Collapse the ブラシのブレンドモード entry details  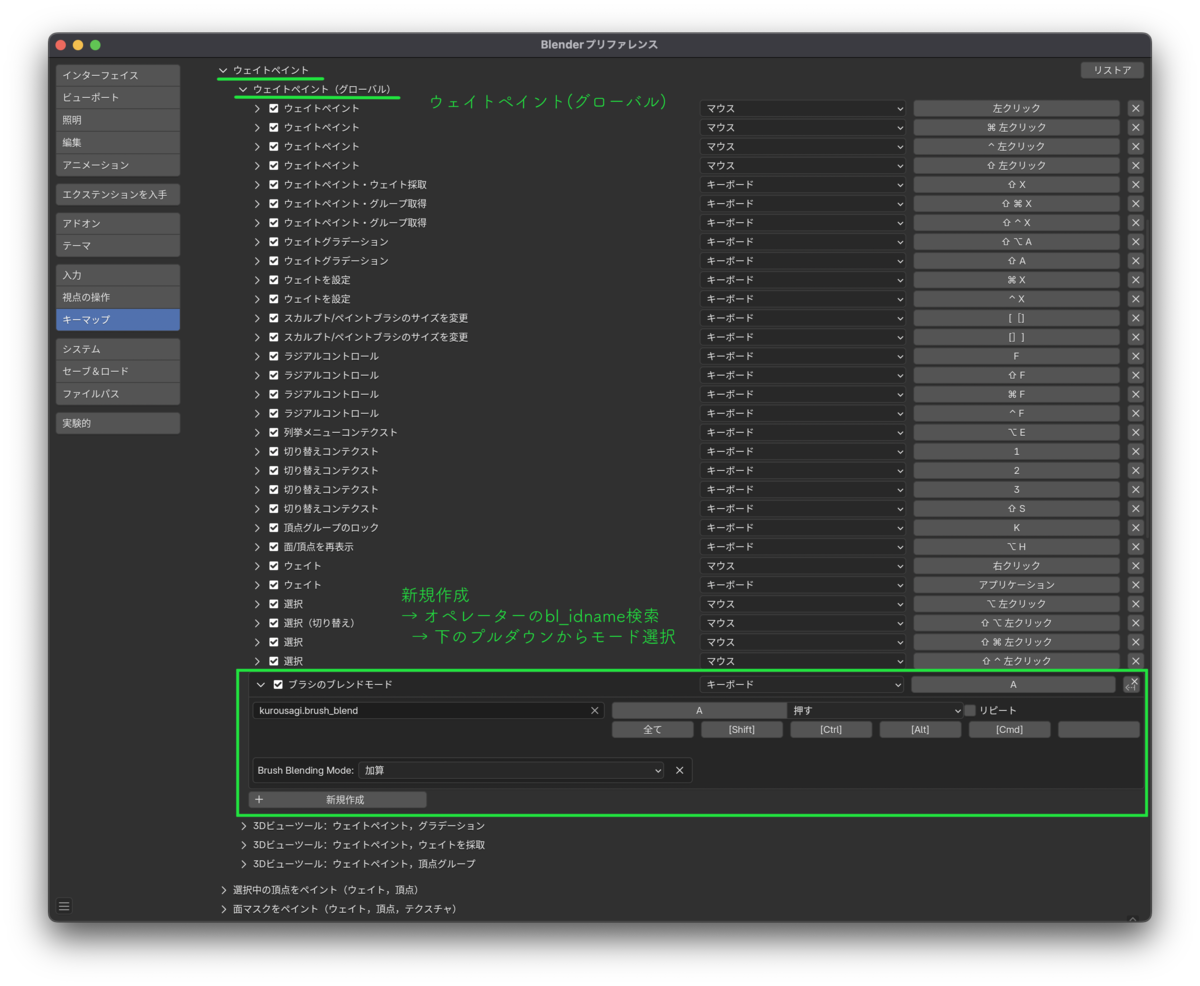pyautogui.click(x=261, y=685)
